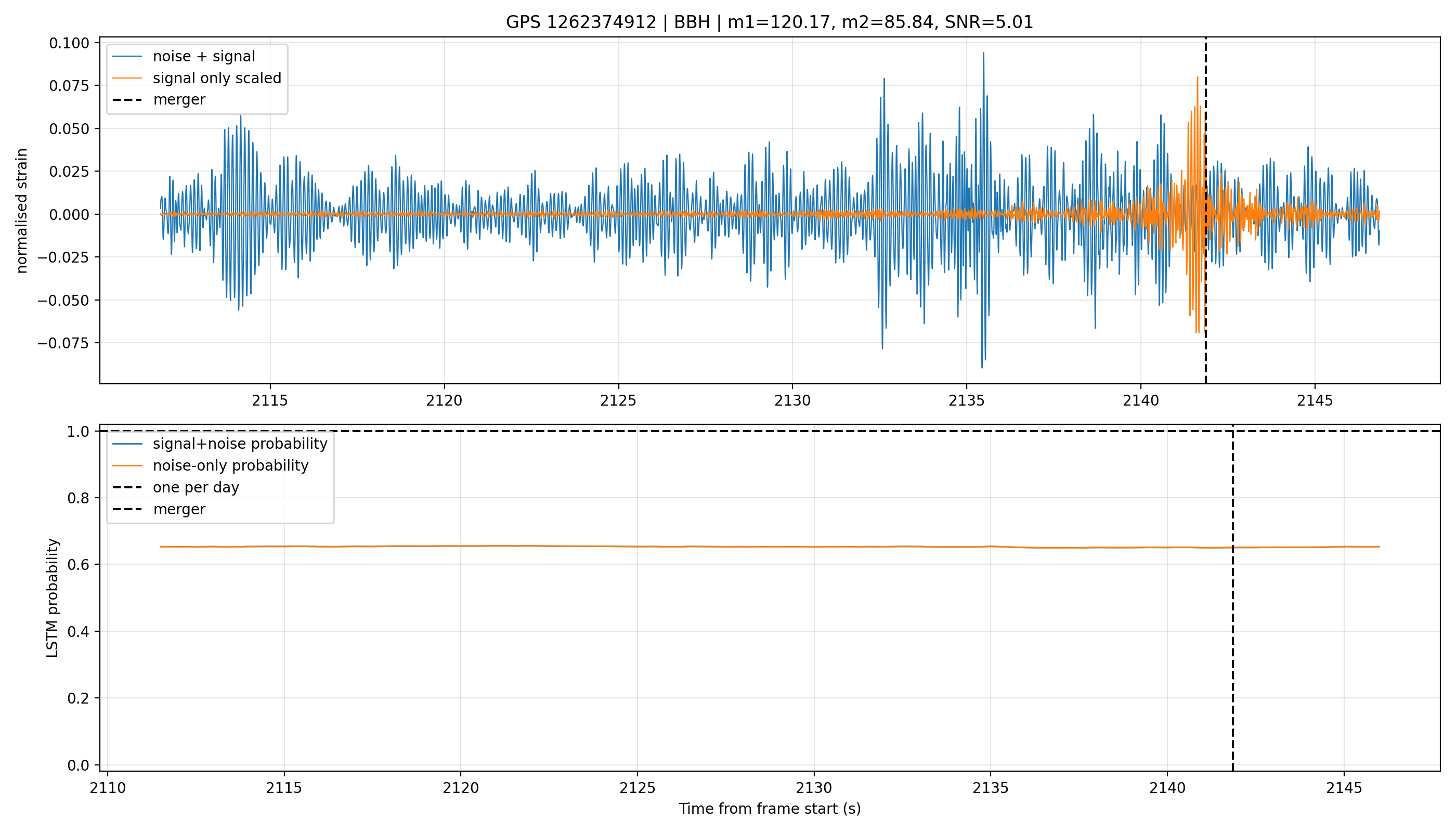Click the 2125 tick label on bottom x-axis

(637, 788)
